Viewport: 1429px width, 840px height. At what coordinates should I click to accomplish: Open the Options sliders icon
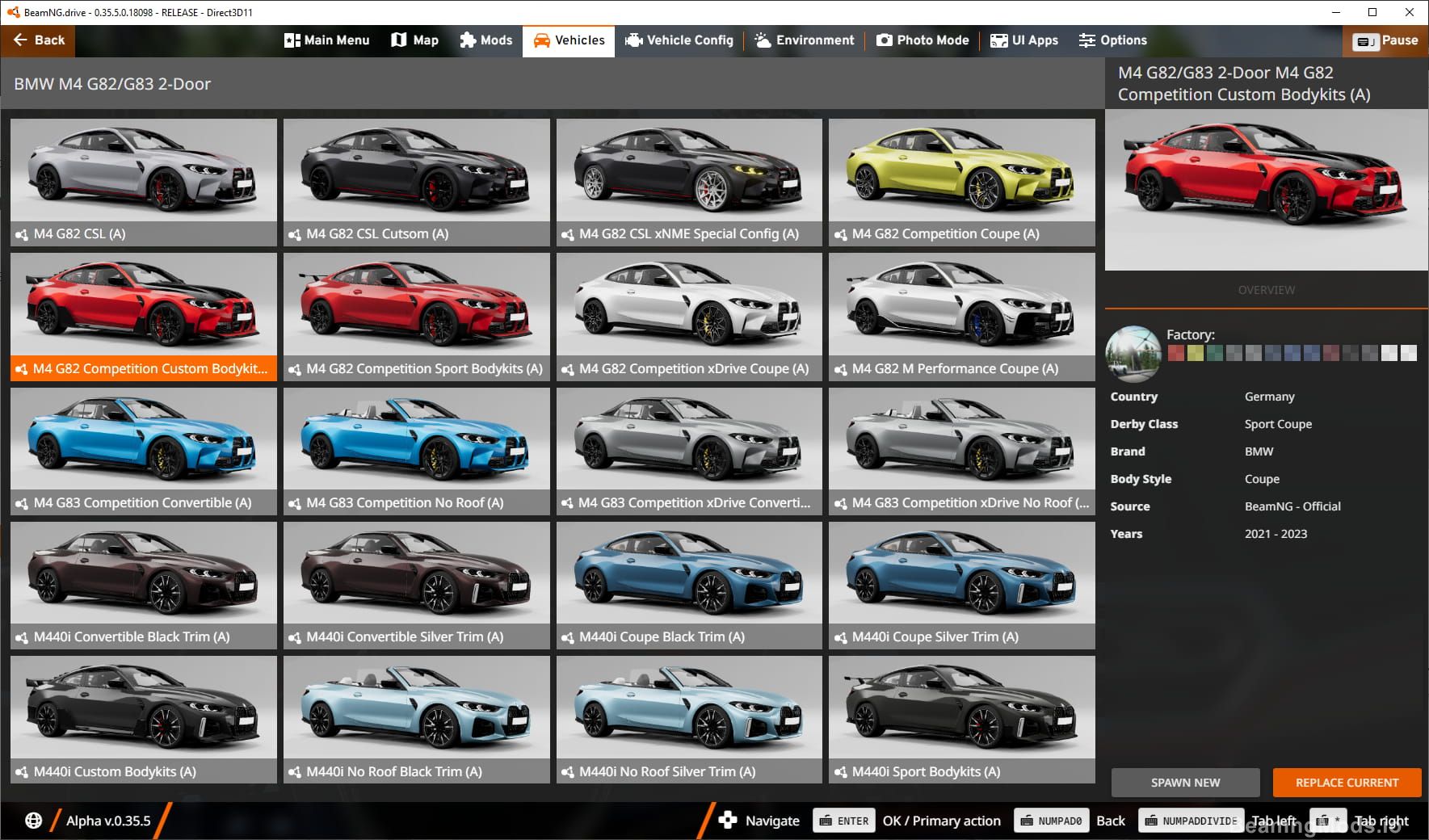coord(1087,40)
